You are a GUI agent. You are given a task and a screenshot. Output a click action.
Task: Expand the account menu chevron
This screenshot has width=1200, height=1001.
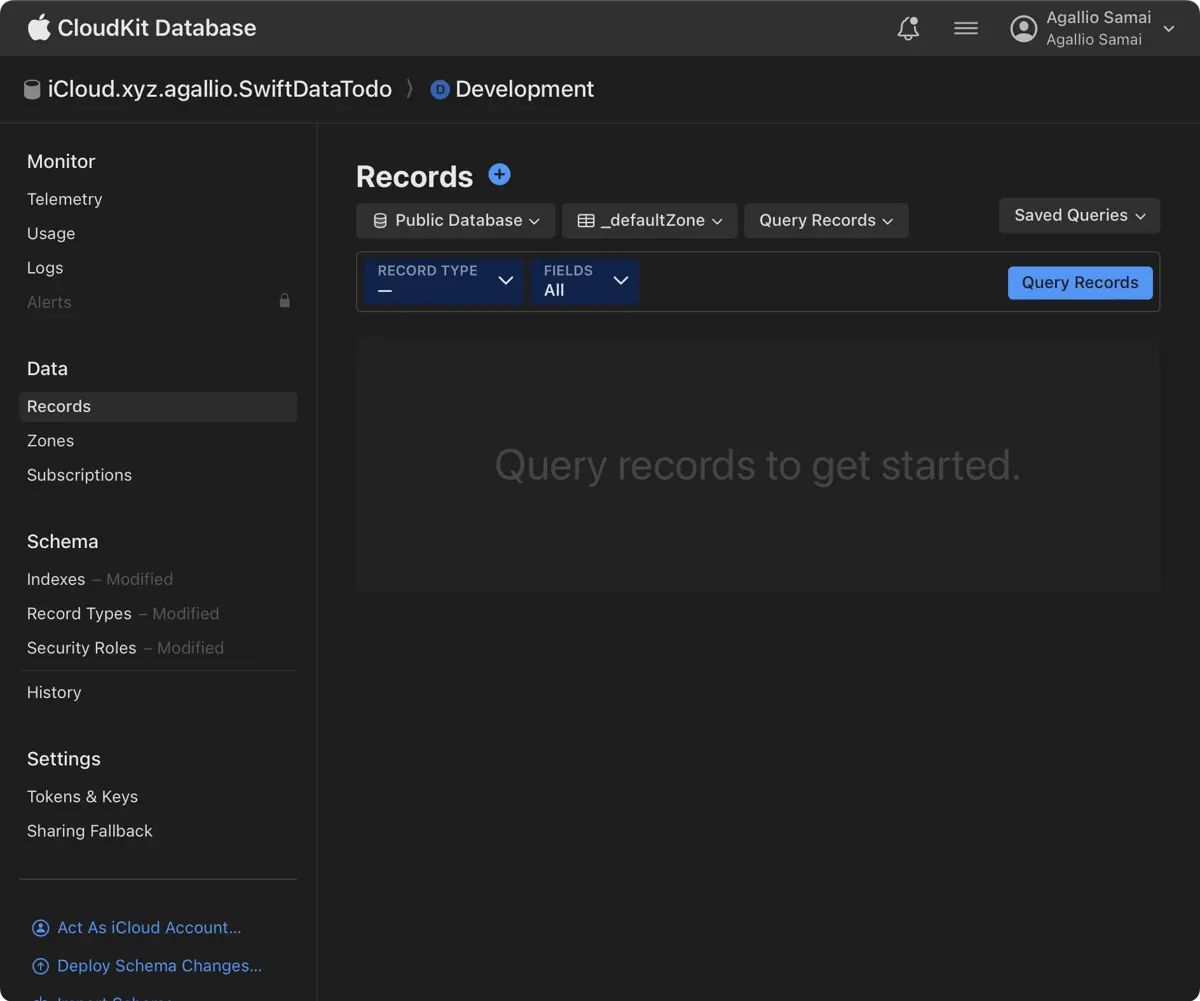click(x=1169, y=29)
